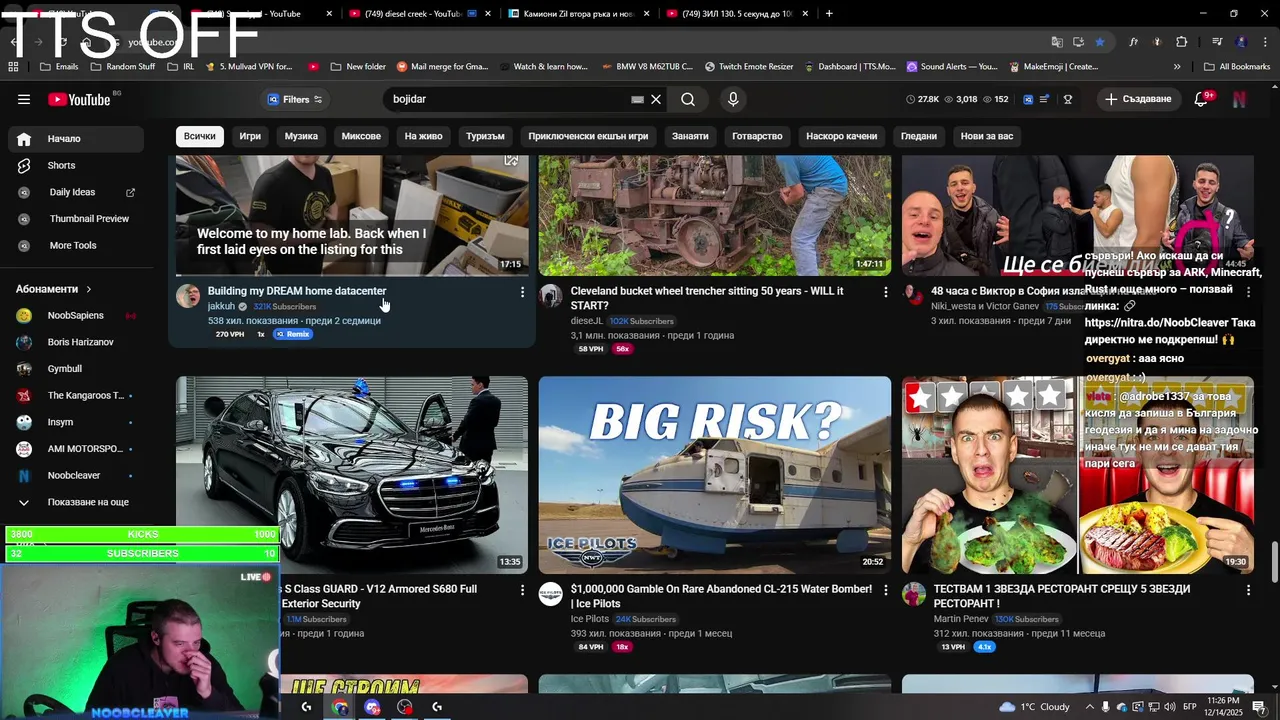Click the search magnifier button
The width and height of the screenshot is (1280, 720).
(x=688, y=99)
